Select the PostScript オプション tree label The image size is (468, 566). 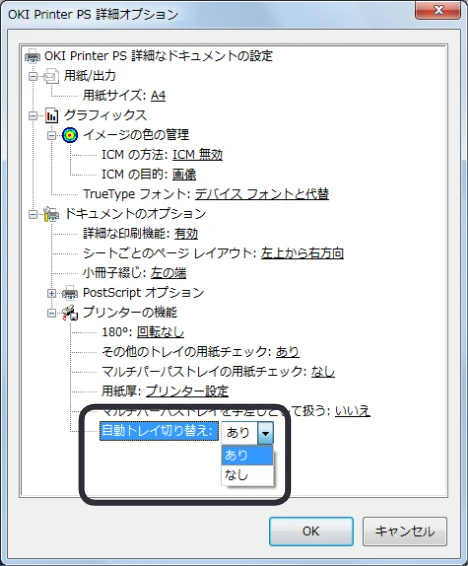143,293
